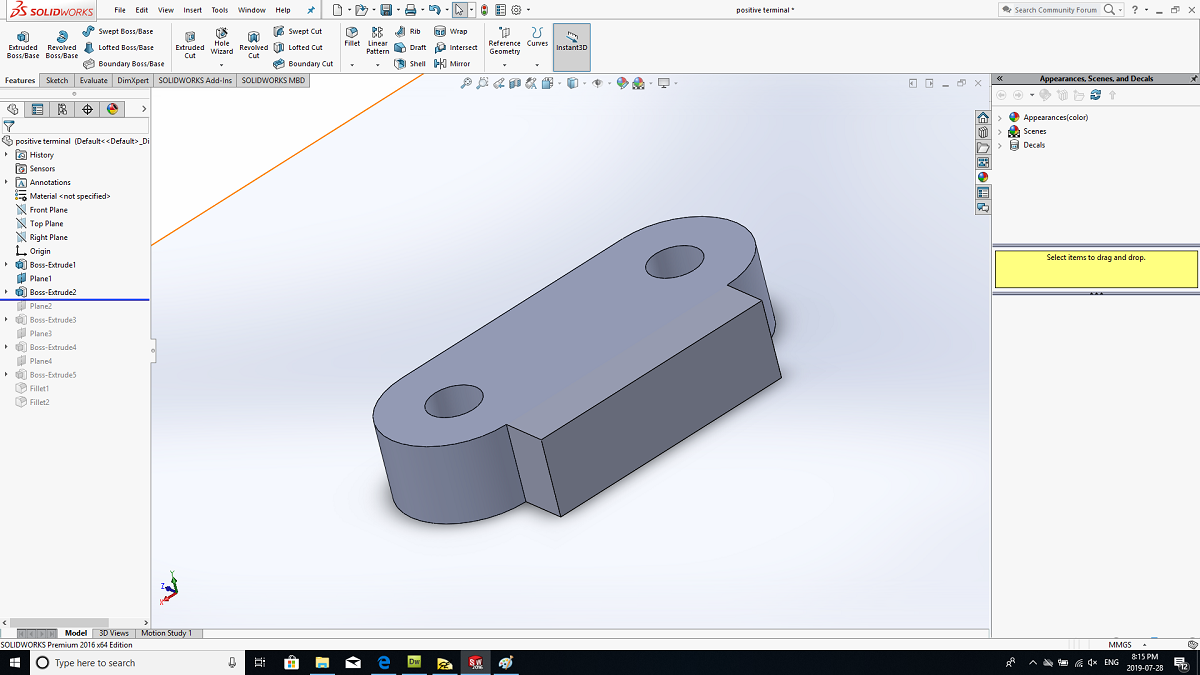Viewport: 1200px width, 675px height.
Task: Open the Linear Pattern tool
Action: coord(378,41)
